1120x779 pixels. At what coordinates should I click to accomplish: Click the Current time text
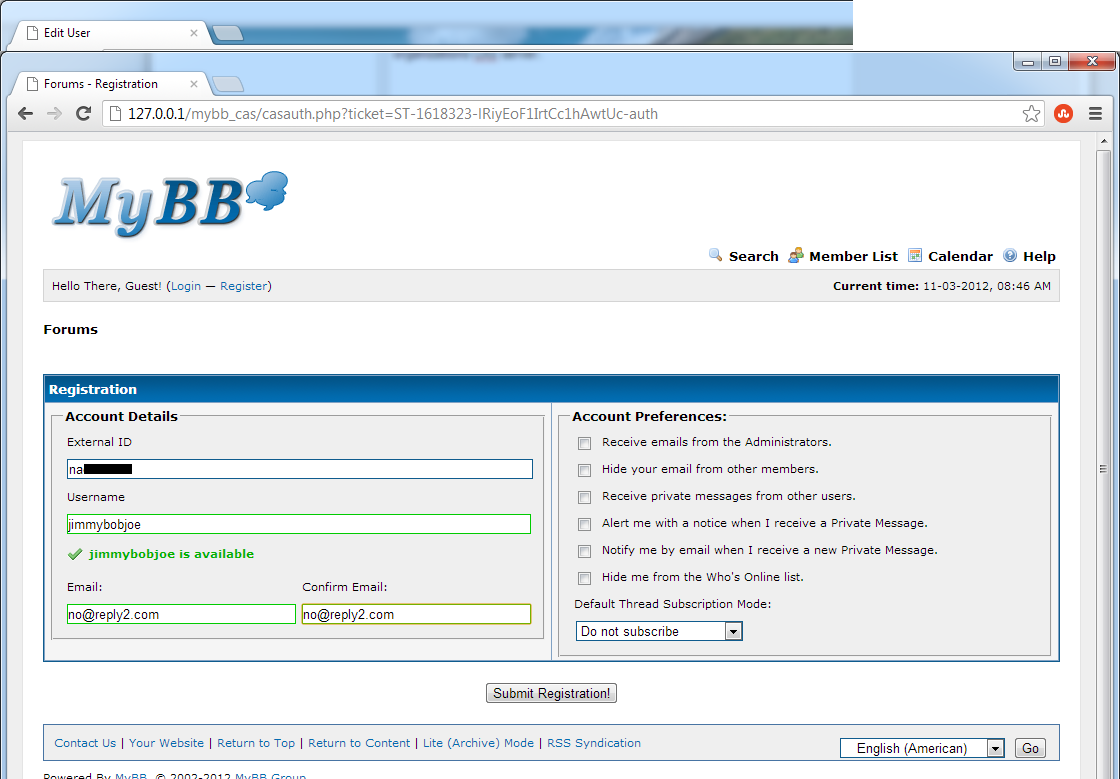click(x=941, y=286)
